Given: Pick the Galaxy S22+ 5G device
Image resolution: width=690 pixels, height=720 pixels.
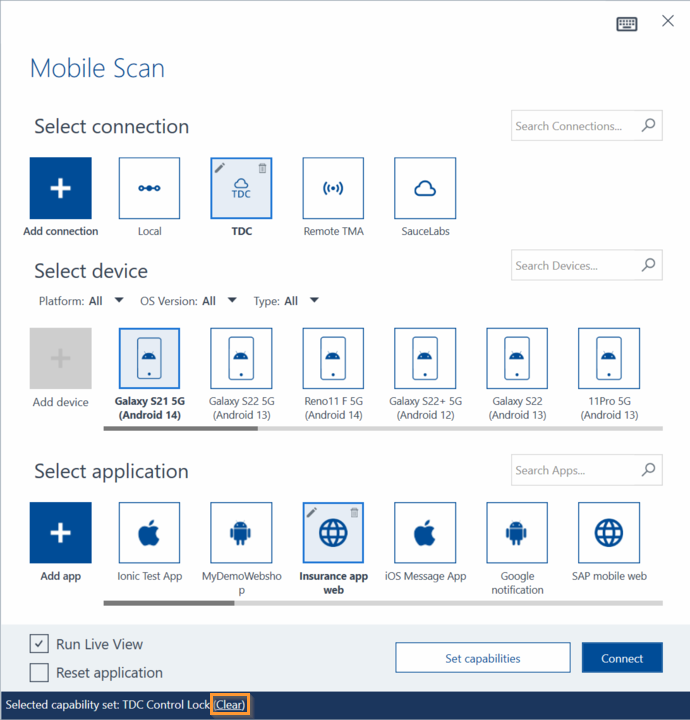Looking at the screenshot, I should tap(425, 358).
